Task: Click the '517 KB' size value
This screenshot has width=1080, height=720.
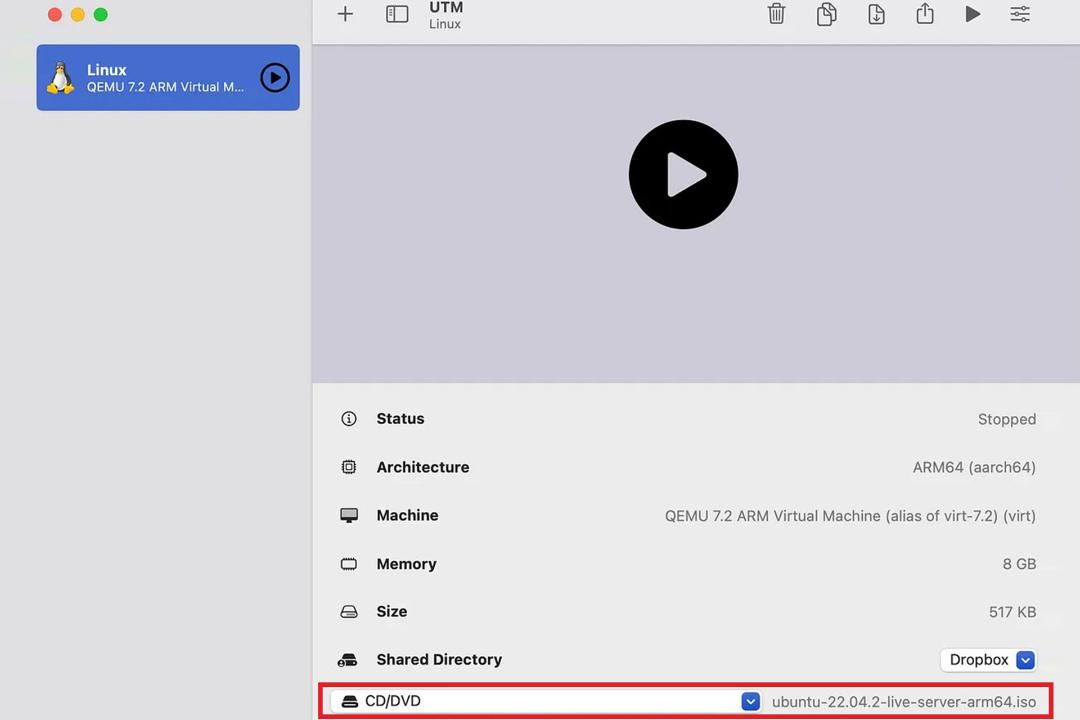Action: (1012, 612)
